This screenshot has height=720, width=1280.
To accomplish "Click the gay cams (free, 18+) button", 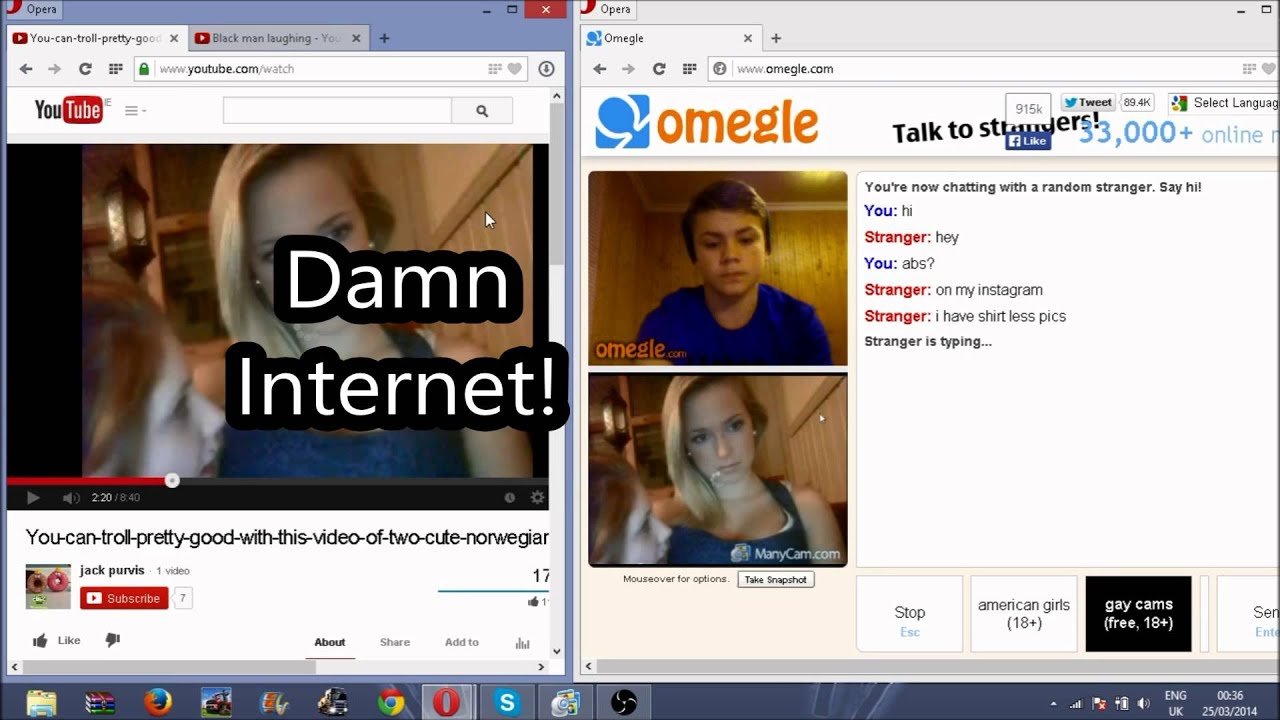I will (x=1139, y=614).
